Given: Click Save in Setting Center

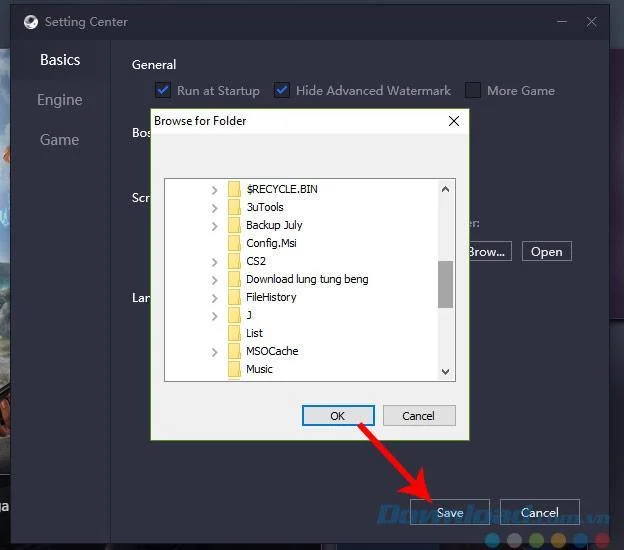Looking at the screenshot, I should [x=450, y=512].
